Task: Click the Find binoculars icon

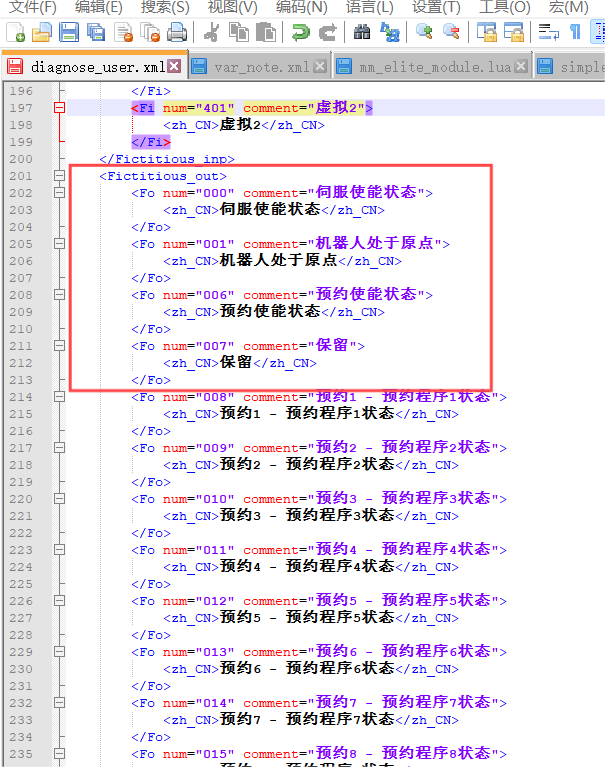Action: (x=362, y=33)
